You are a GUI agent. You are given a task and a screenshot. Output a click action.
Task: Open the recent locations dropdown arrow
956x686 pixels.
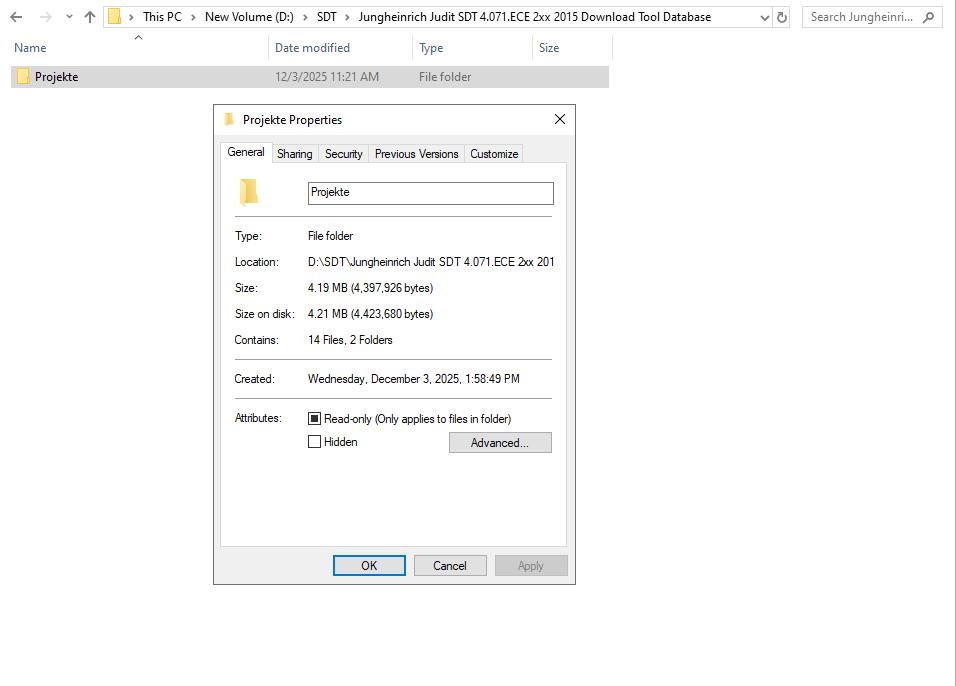click(x=69, y=17)
